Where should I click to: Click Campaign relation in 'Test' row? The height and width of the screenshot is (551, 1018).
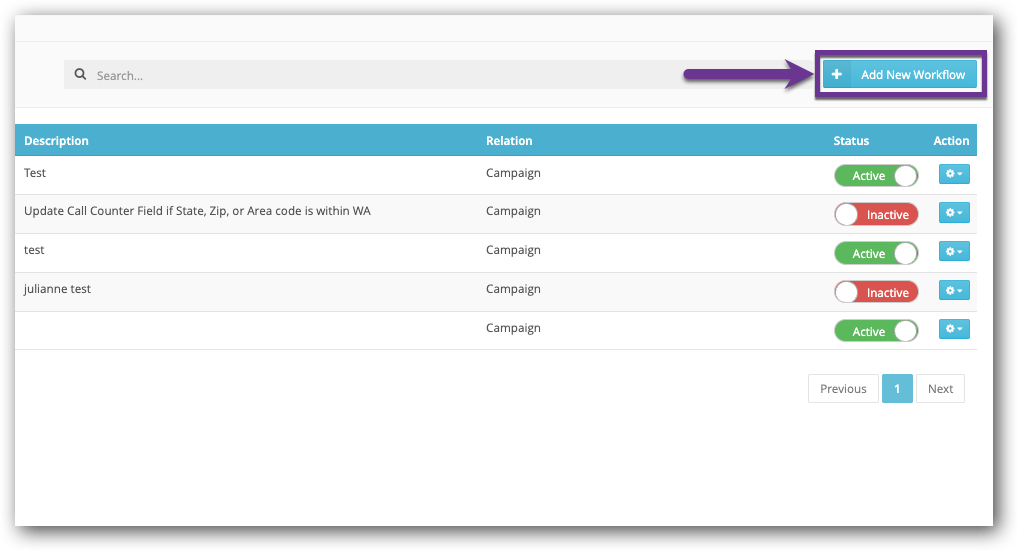point(514,173)
